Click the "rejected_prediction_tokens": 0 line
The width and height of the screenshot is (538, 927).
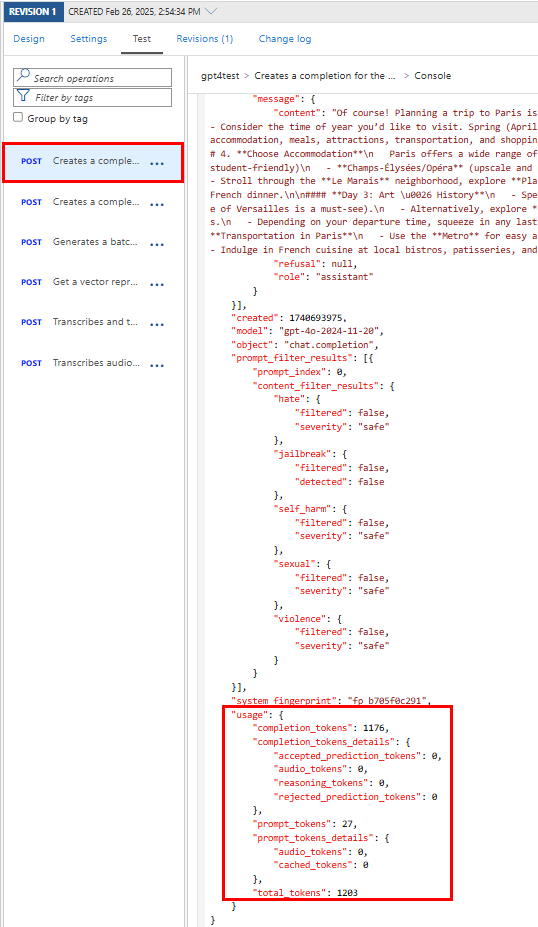pos(355,797)
